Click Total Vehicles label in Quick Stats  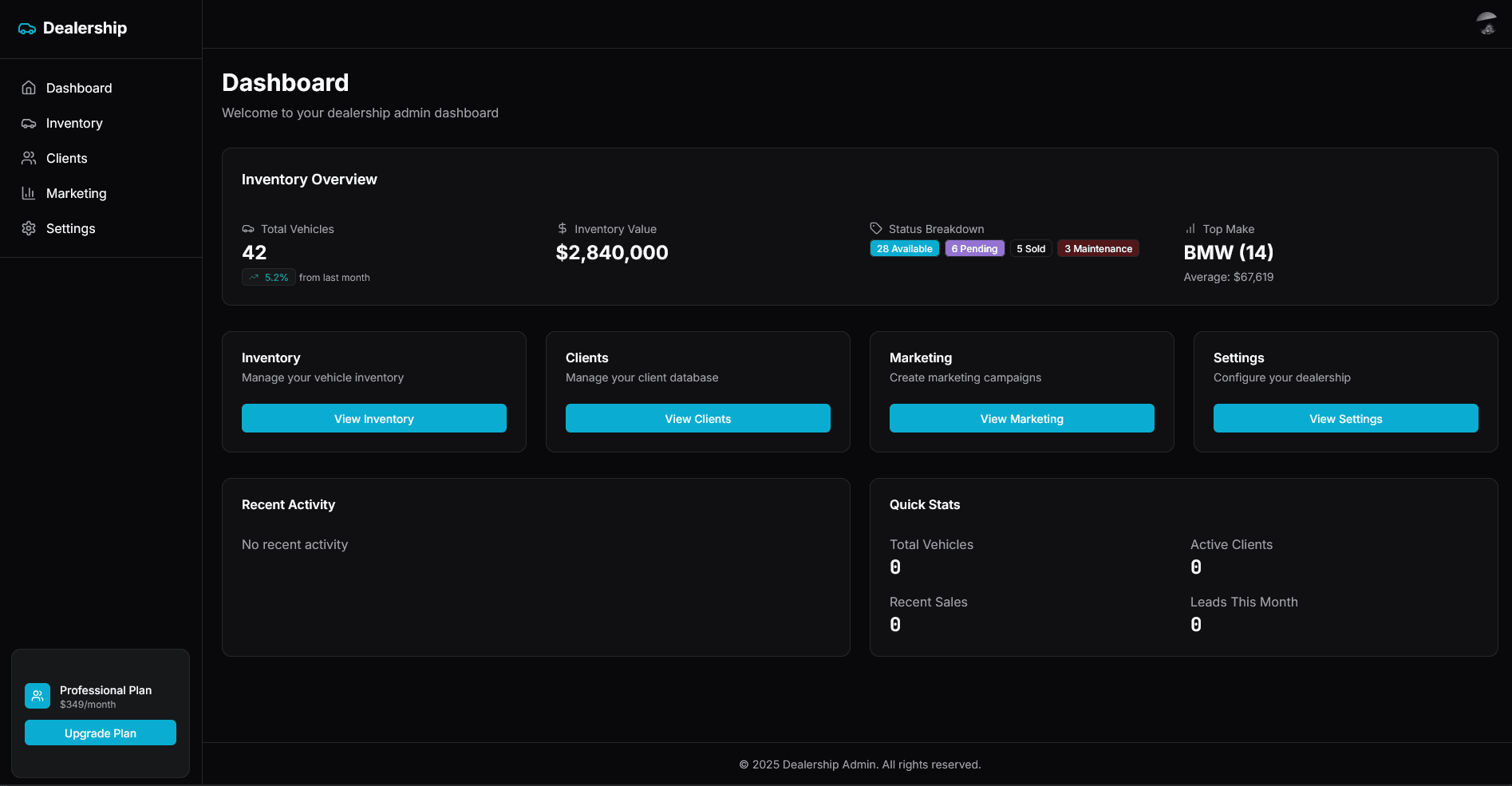click(x=931, y=544)
